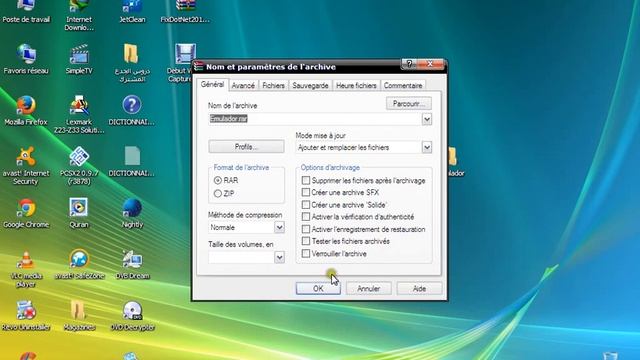
Task: Check Tester les fichiers archivés
Action: pos(306,241)
